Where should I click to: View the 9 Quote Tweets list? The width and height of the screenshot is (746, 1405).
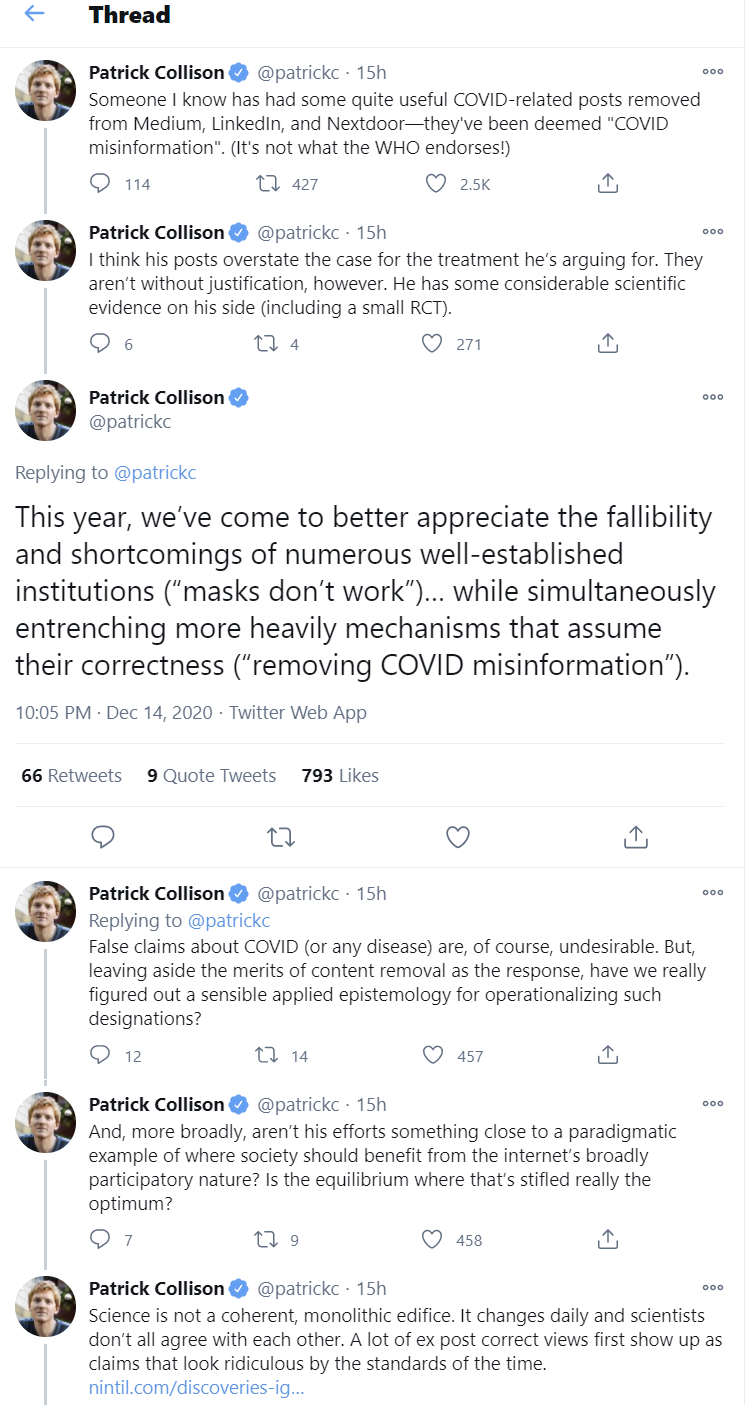point(211,775)
